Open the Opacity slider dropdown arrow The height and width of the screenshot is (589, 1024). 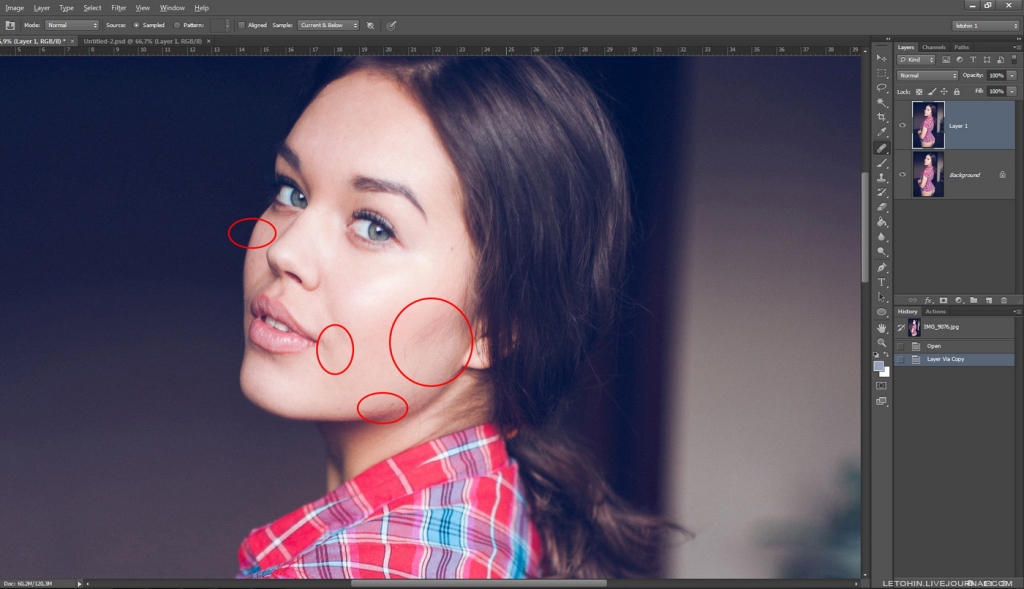1012,76
